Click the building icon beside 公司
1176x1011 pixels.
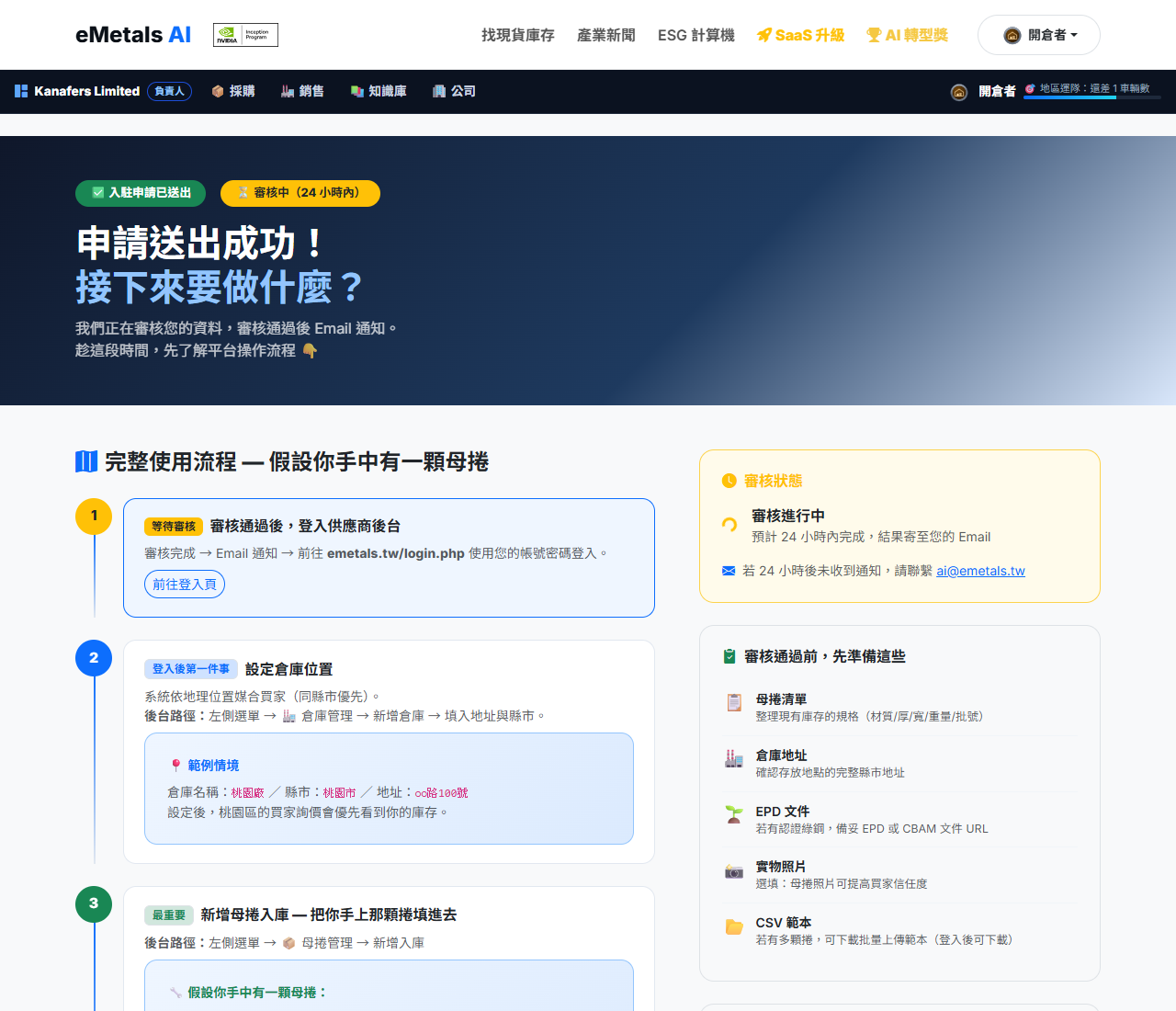click(439, 91)
